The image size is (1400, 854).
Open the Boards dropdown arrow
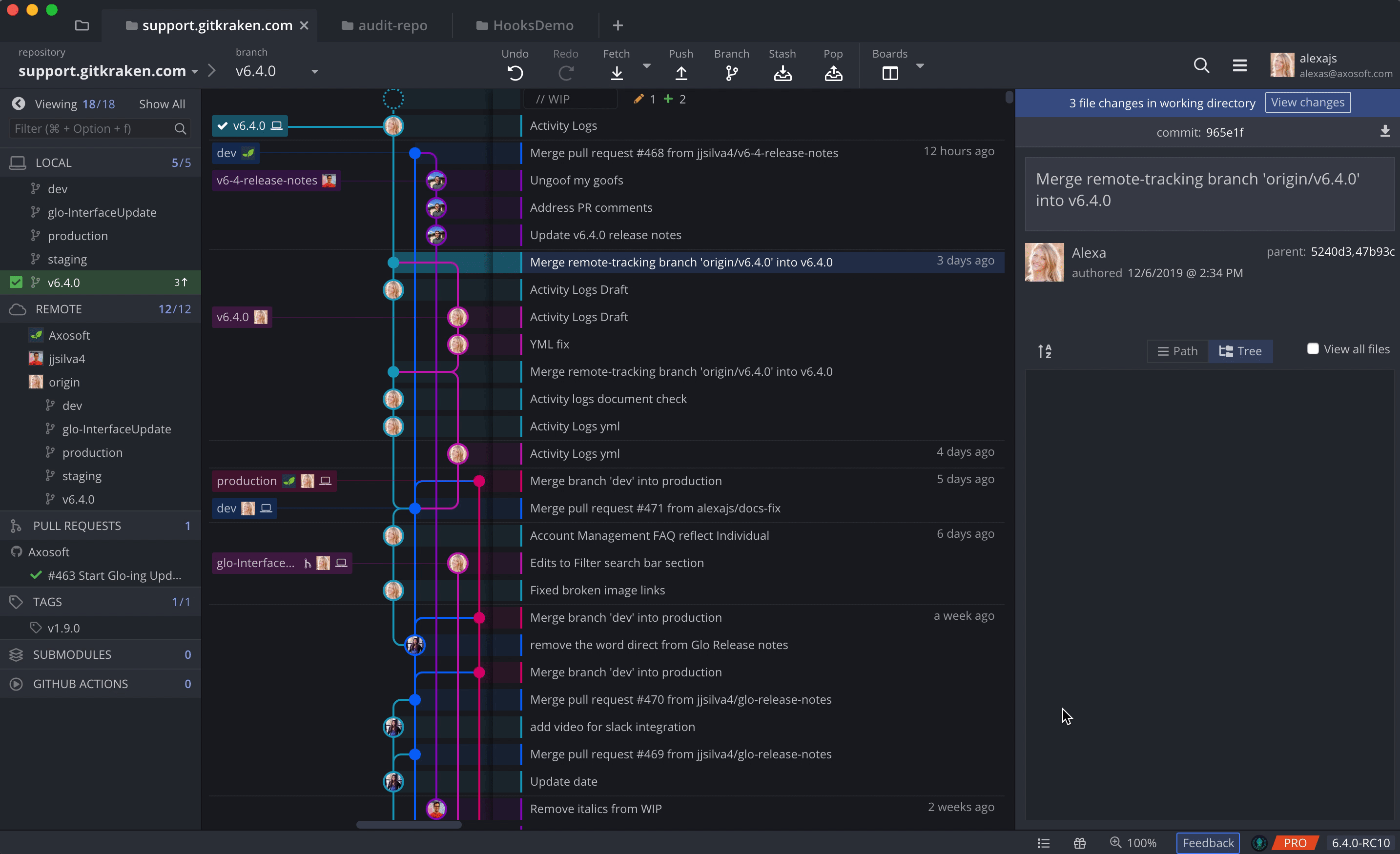tap(920, 66)
